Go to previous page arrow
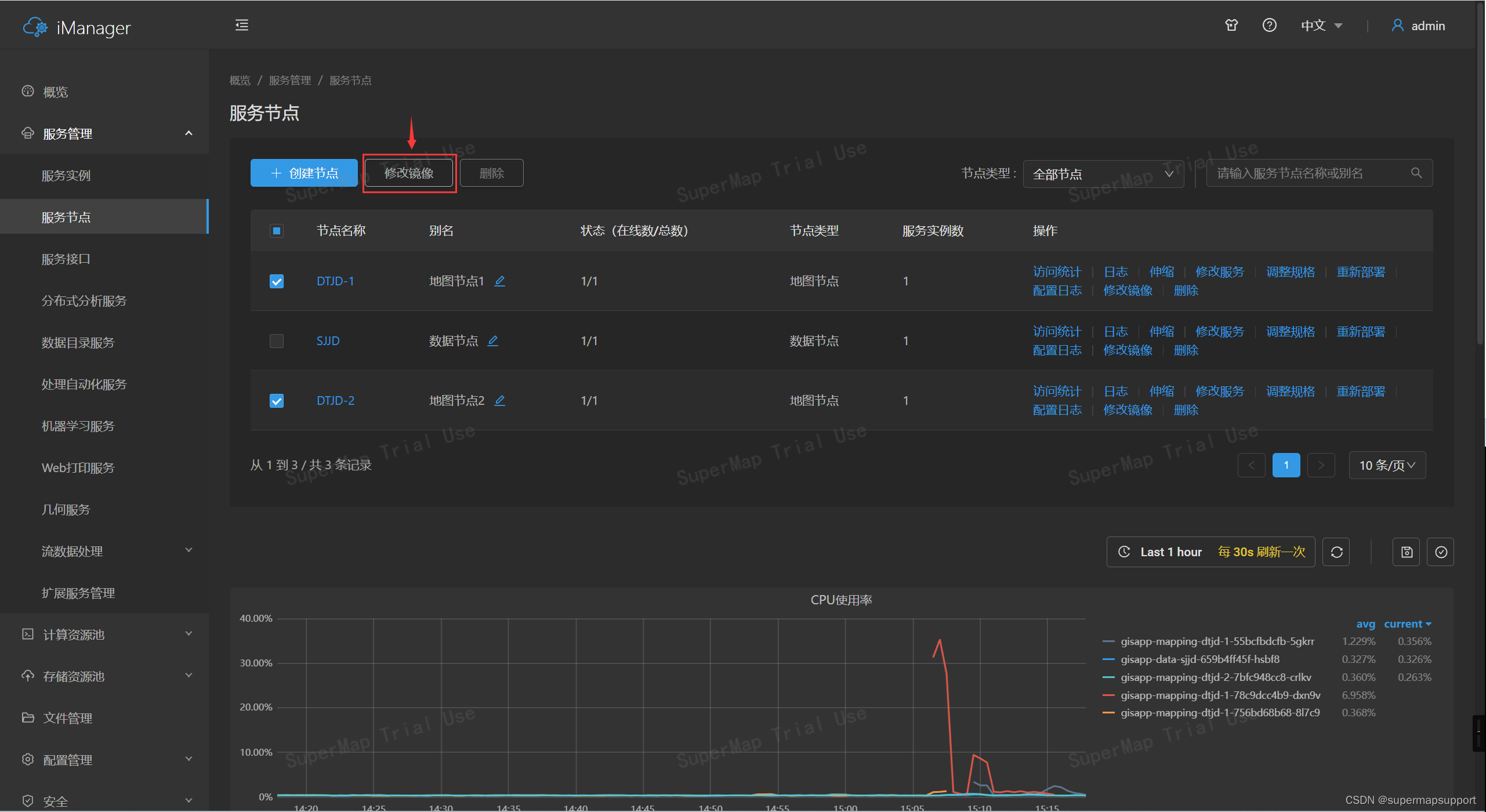The width and height of the screenshot is (1486, 812). (1252, 465)
